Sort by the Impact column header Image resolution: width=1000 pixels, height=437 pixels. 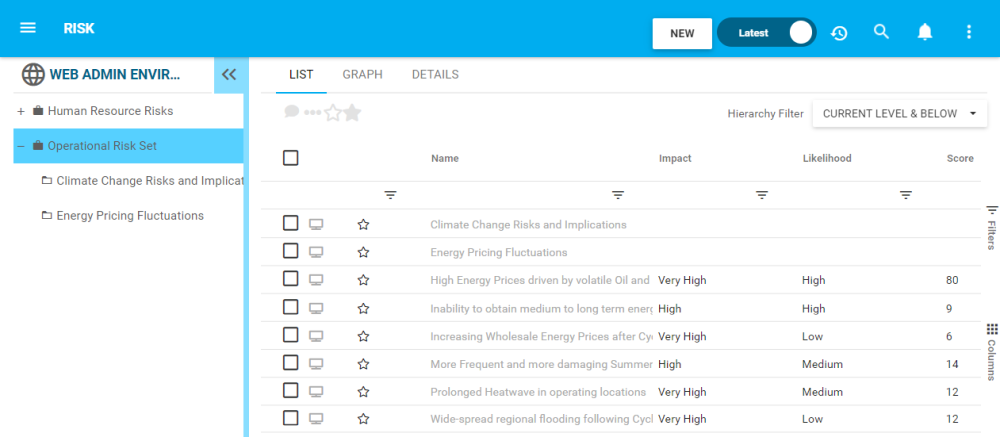[x=675, y=158]
